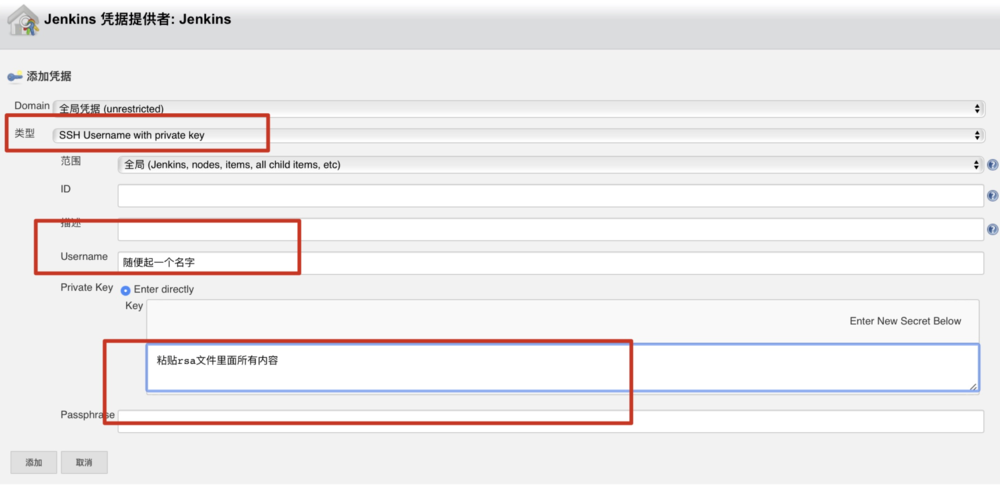The width and height of the screenshot is (1000, 493).
Task: Click the Passphrase label
Action: tap(87, 415)
